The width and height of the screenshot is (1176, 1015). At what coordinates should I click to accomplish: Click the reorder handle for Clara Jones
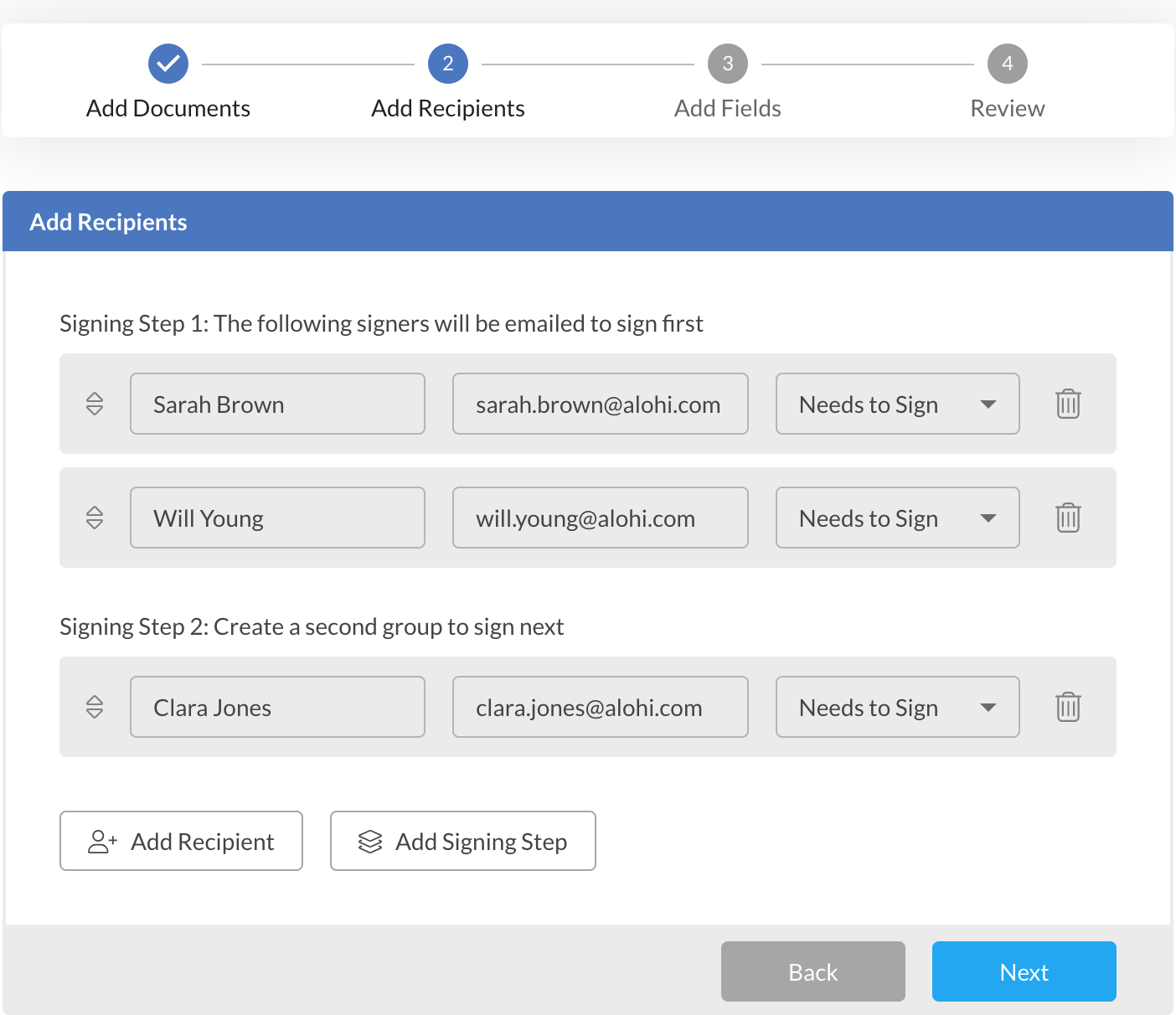95,707
